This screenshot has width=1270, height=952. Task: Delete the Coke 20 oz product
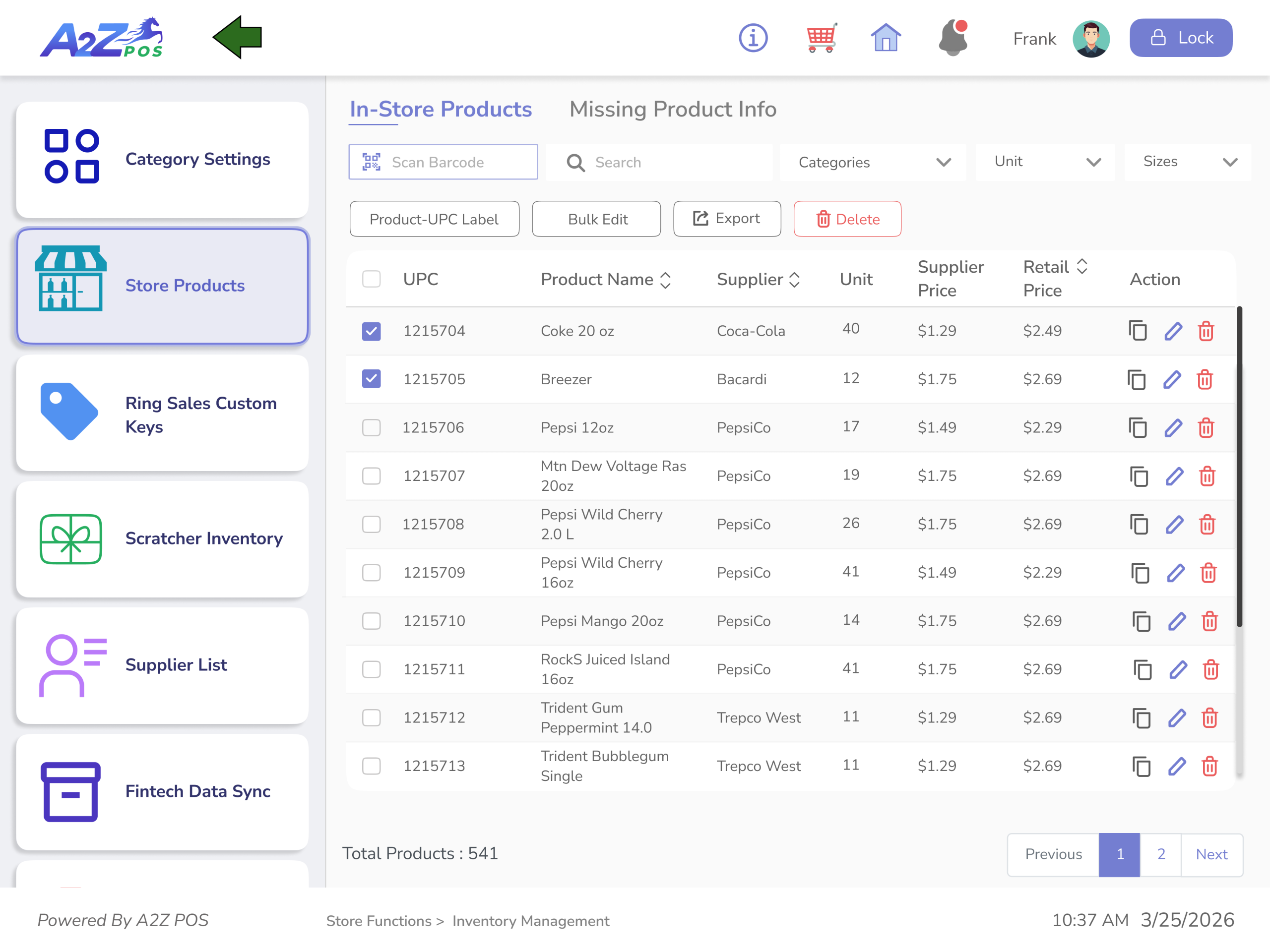(1206, 331)
